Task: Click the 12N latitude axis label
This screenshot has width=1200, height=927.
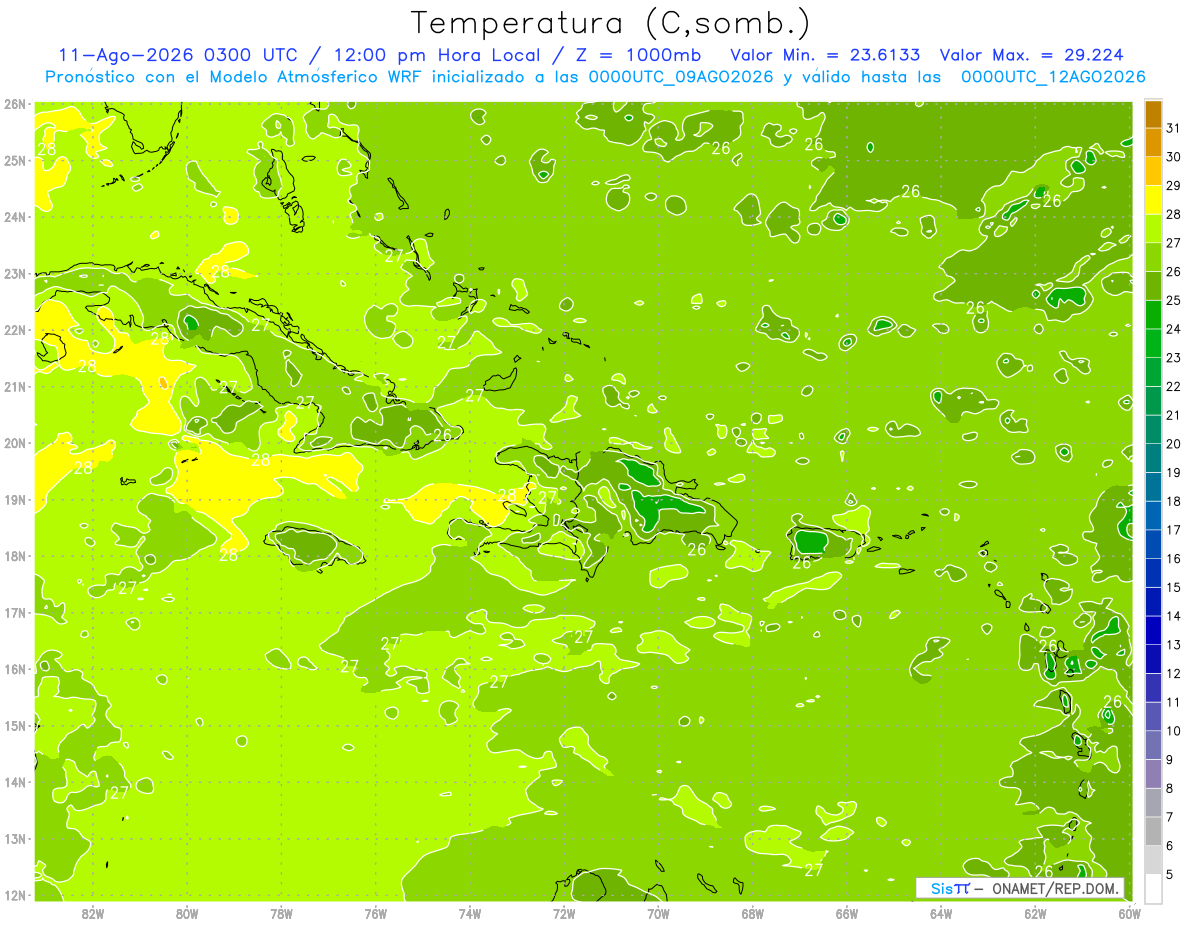Action: (15, 895)
